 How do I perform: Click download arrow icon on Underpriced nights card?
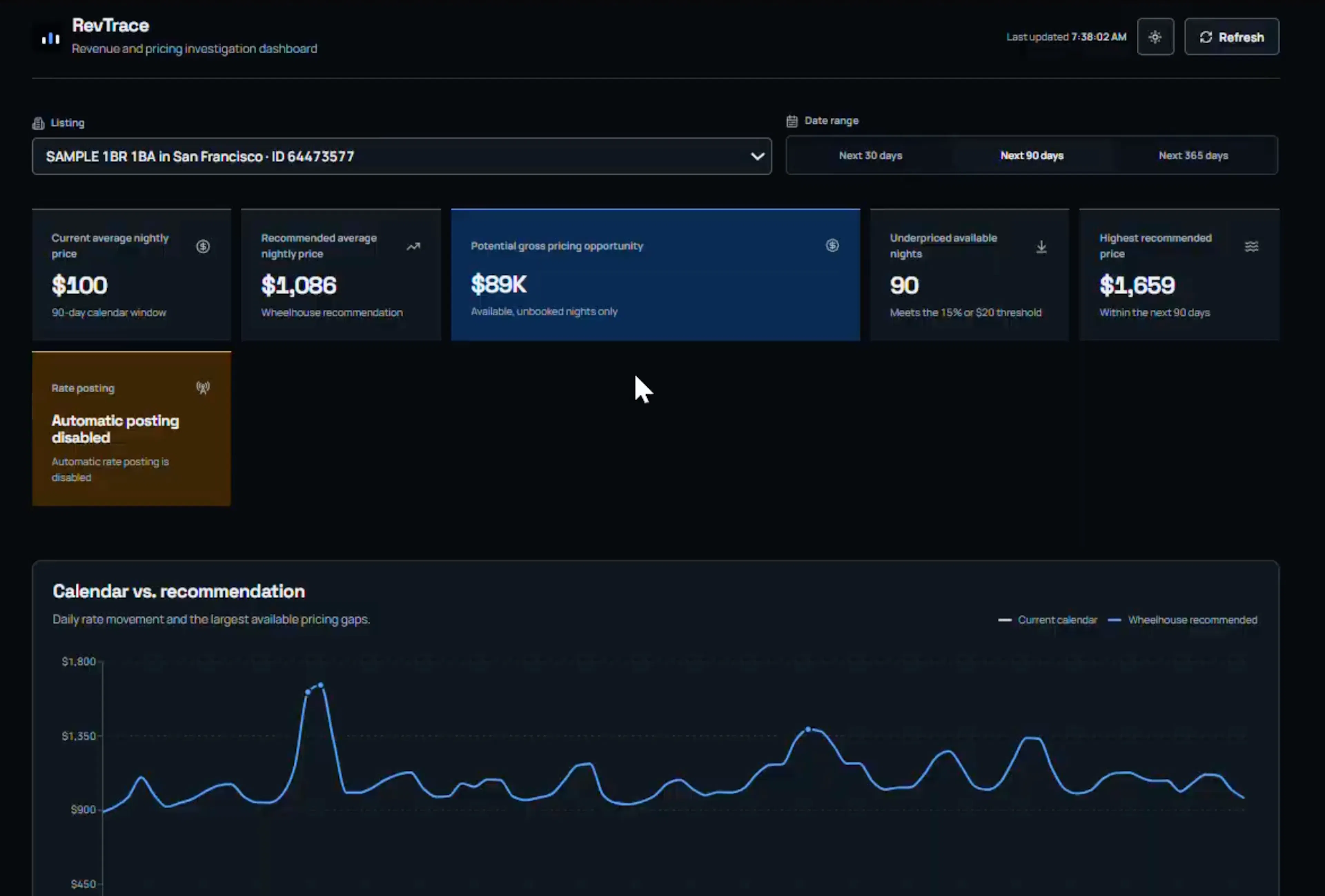pyautogui.click(x=1041, y=246)
